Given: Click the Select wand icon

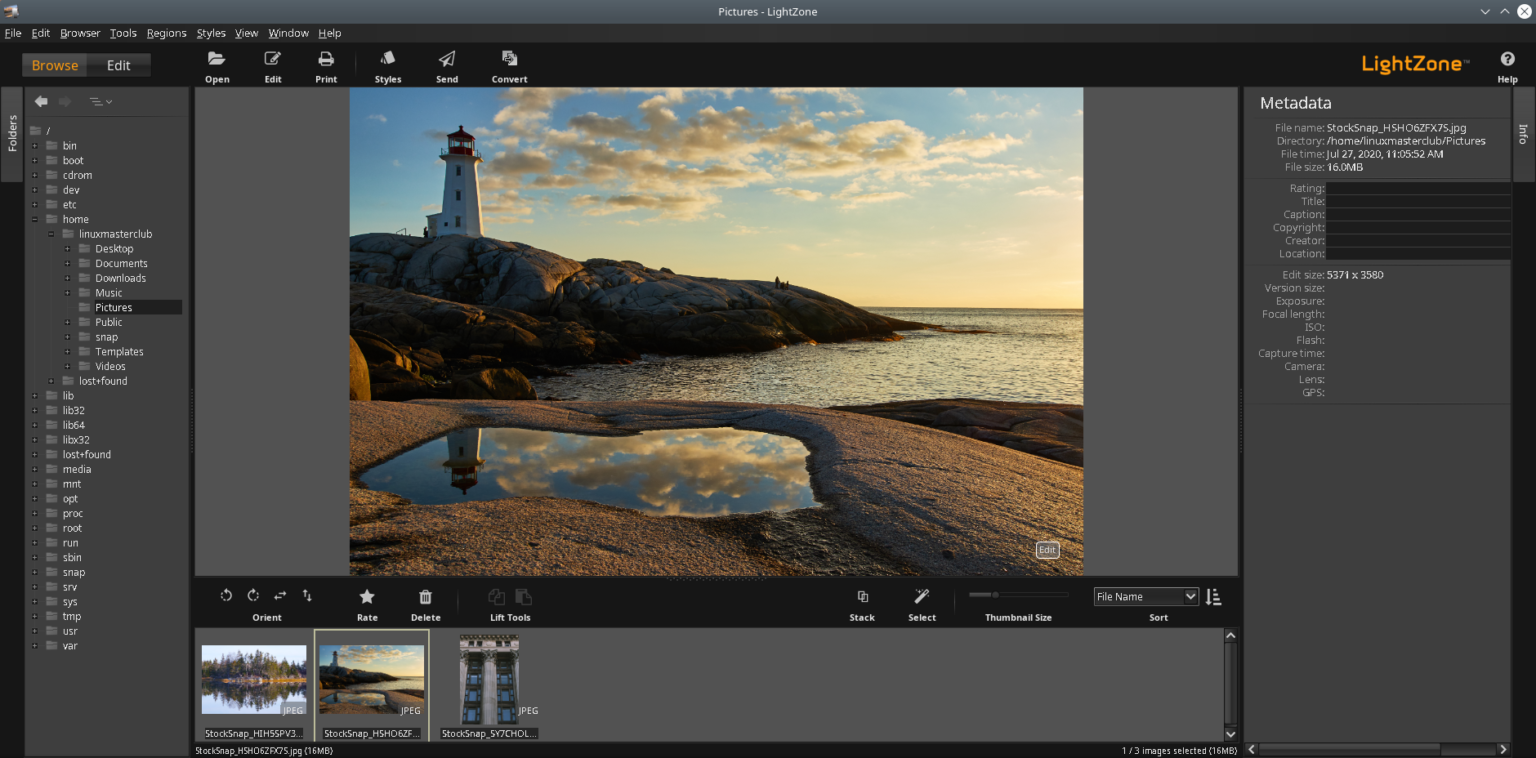Looking at the screenshot, I should pos(922,596).
